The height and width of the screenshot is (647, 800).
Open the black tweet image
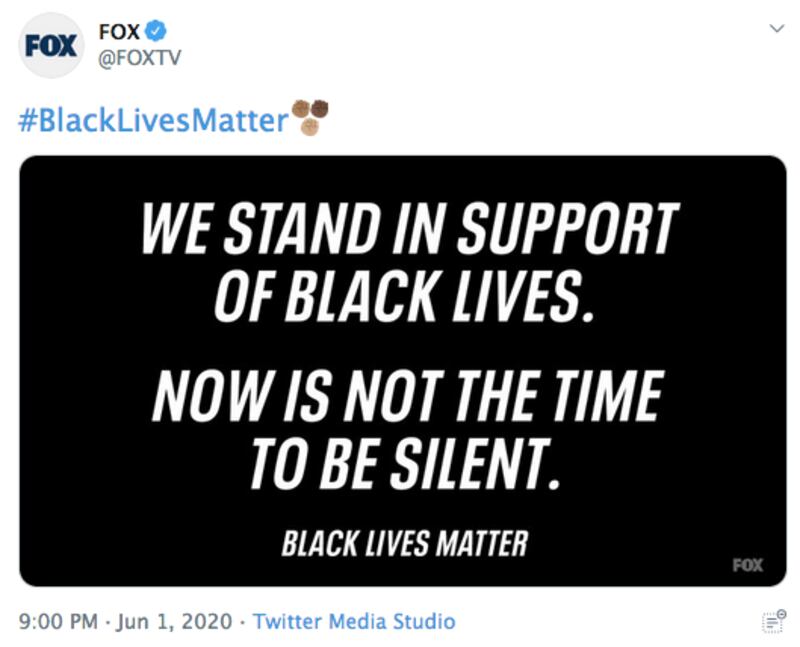click(402, 370)
